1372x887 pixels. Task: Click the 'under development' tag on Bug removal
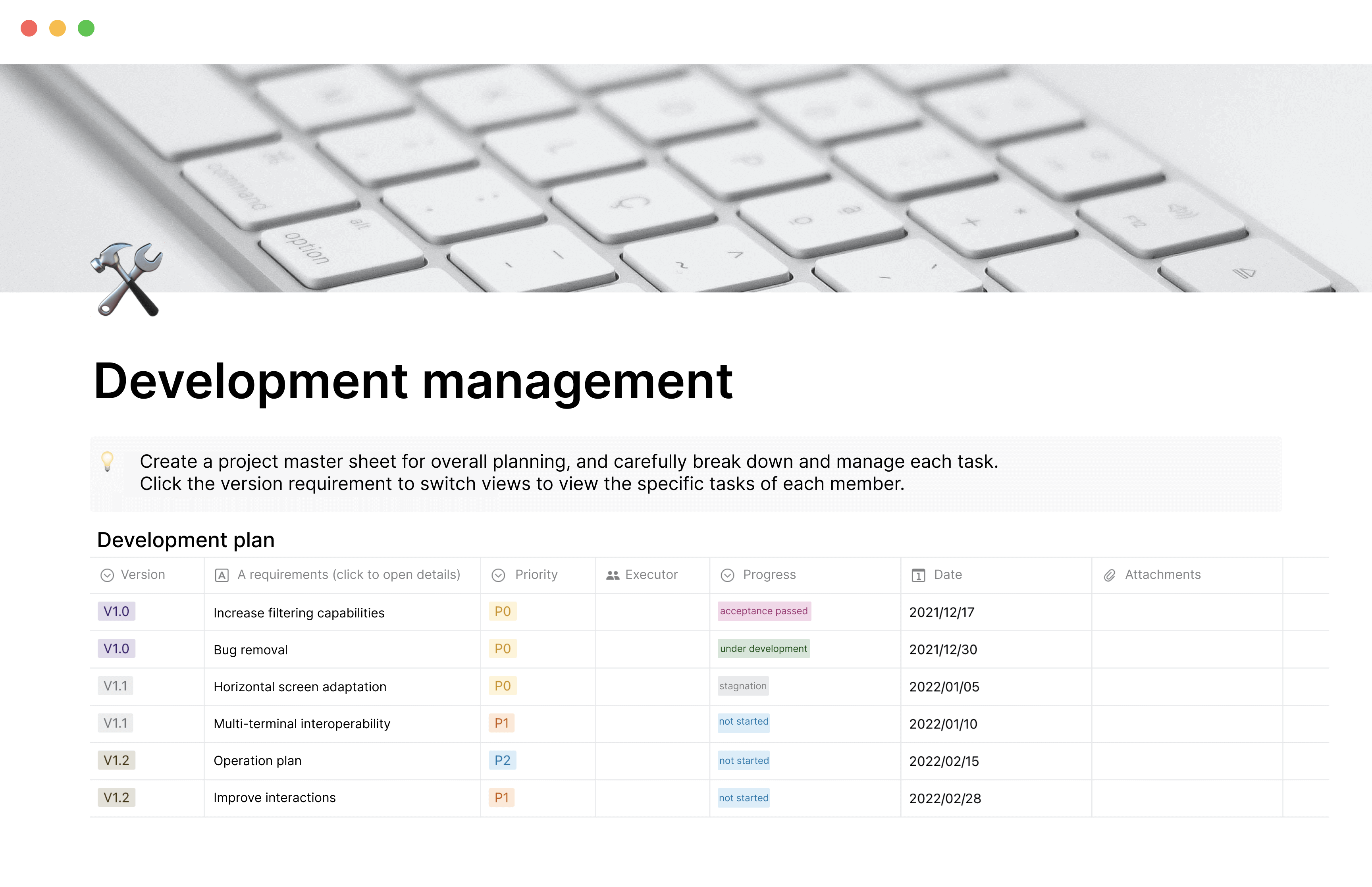pos(763,648)
